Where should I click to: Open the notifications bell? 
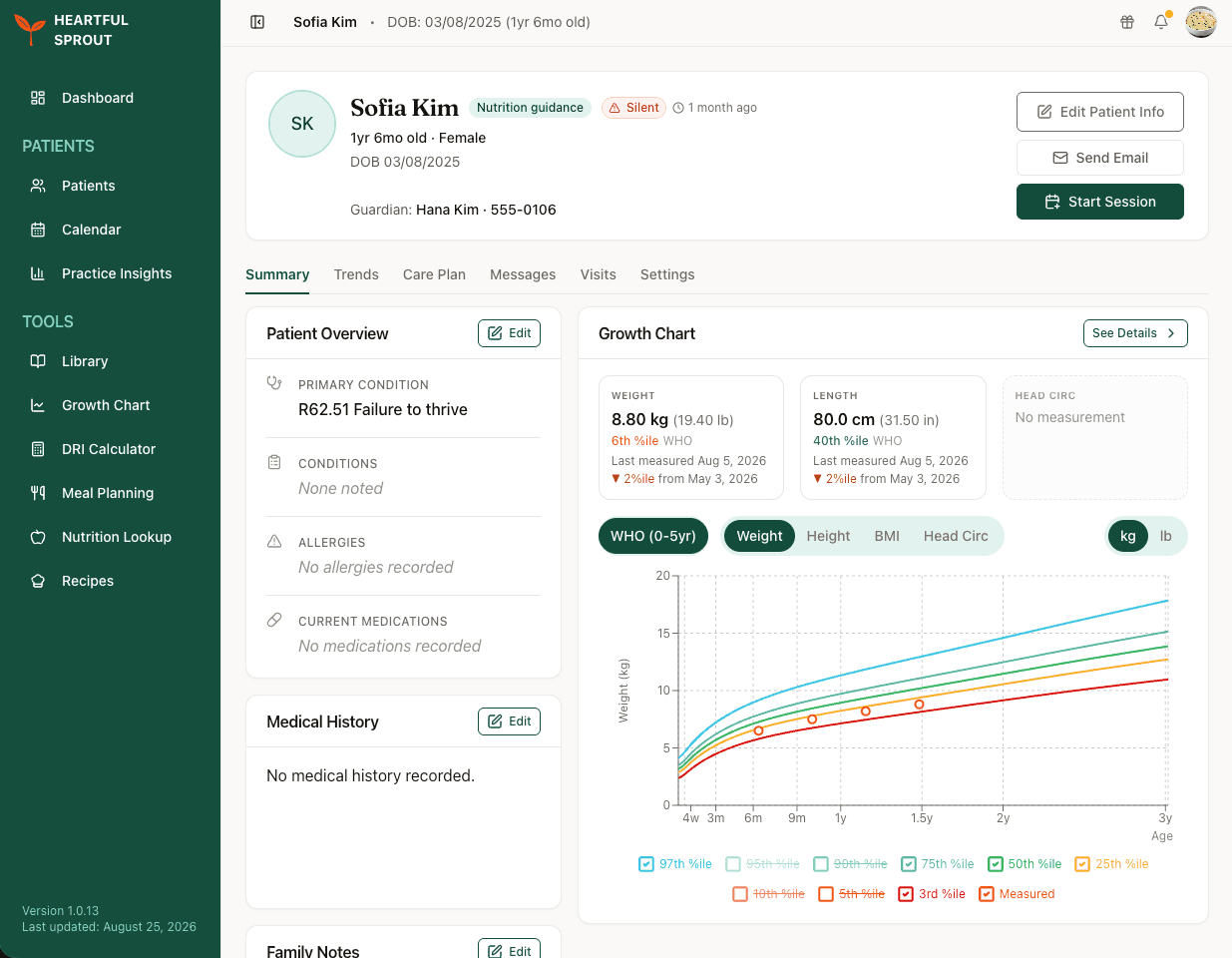pos(1161,22)
